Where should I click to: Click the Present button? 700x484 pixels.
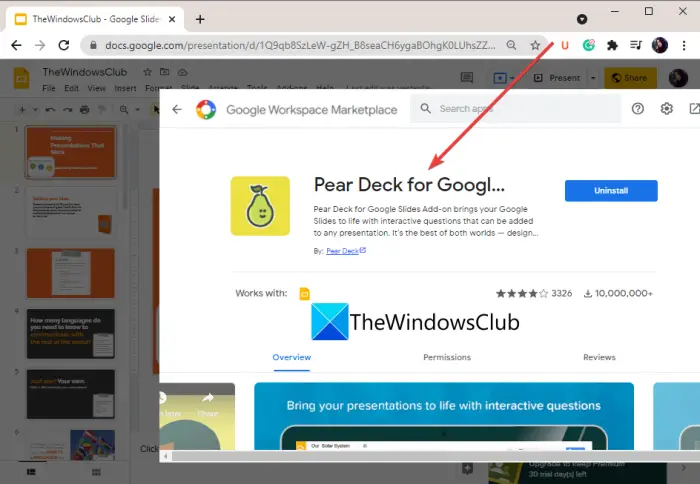(558, 78)
